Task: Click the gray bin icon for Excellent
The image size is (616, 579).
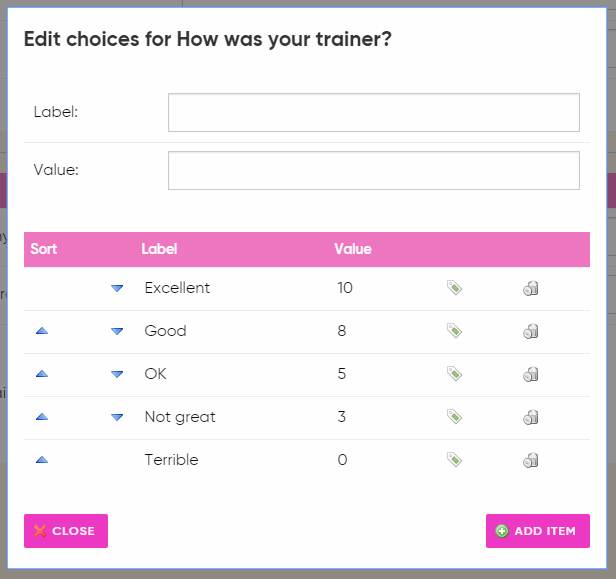Action: 531,288
